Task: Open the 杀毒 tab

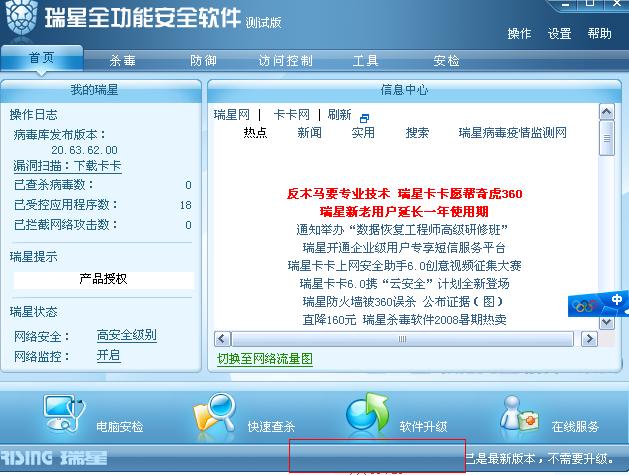Action: (122, 61)
